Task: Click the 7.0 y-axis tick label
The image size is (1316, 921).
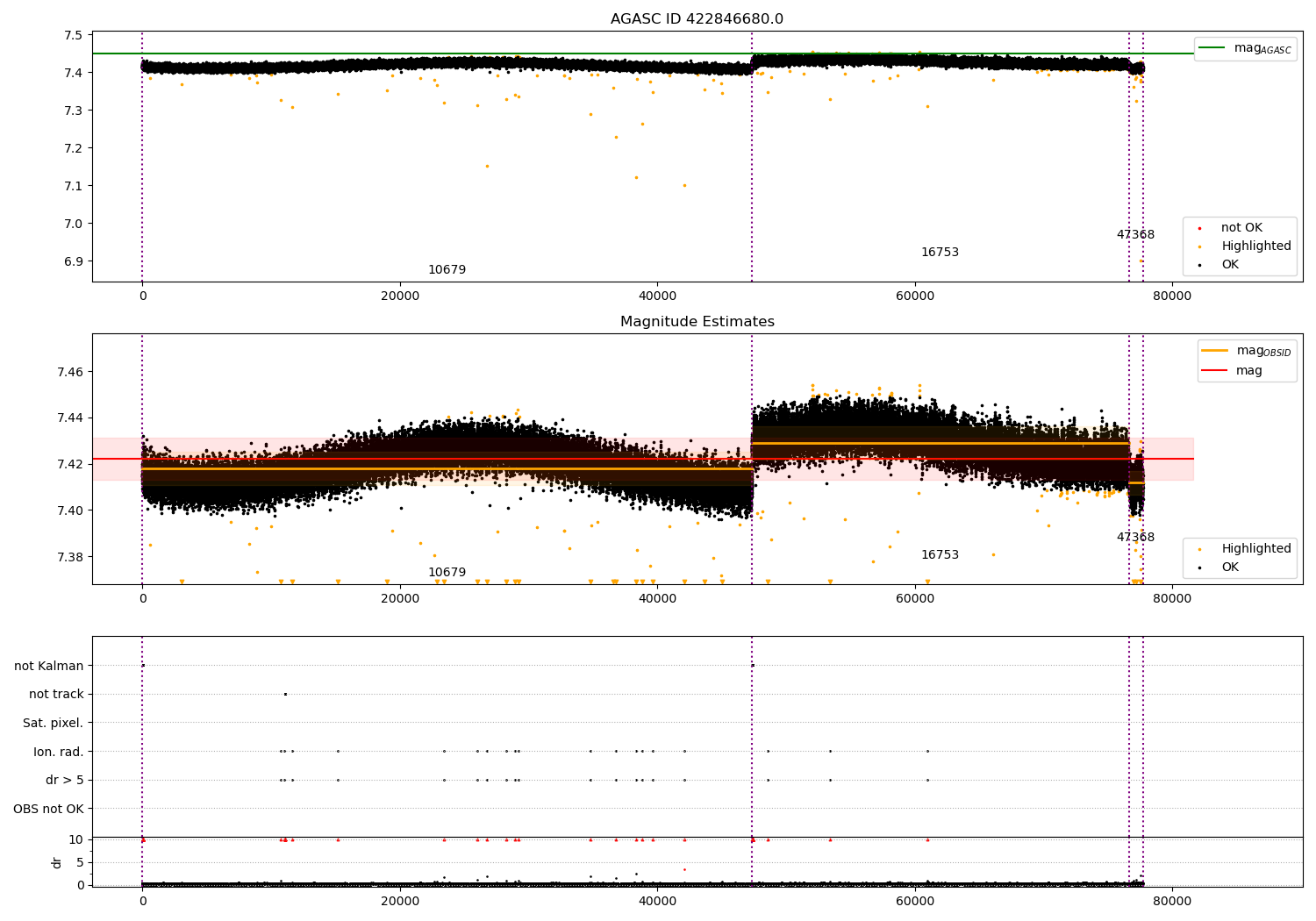Action: (75, 224)
